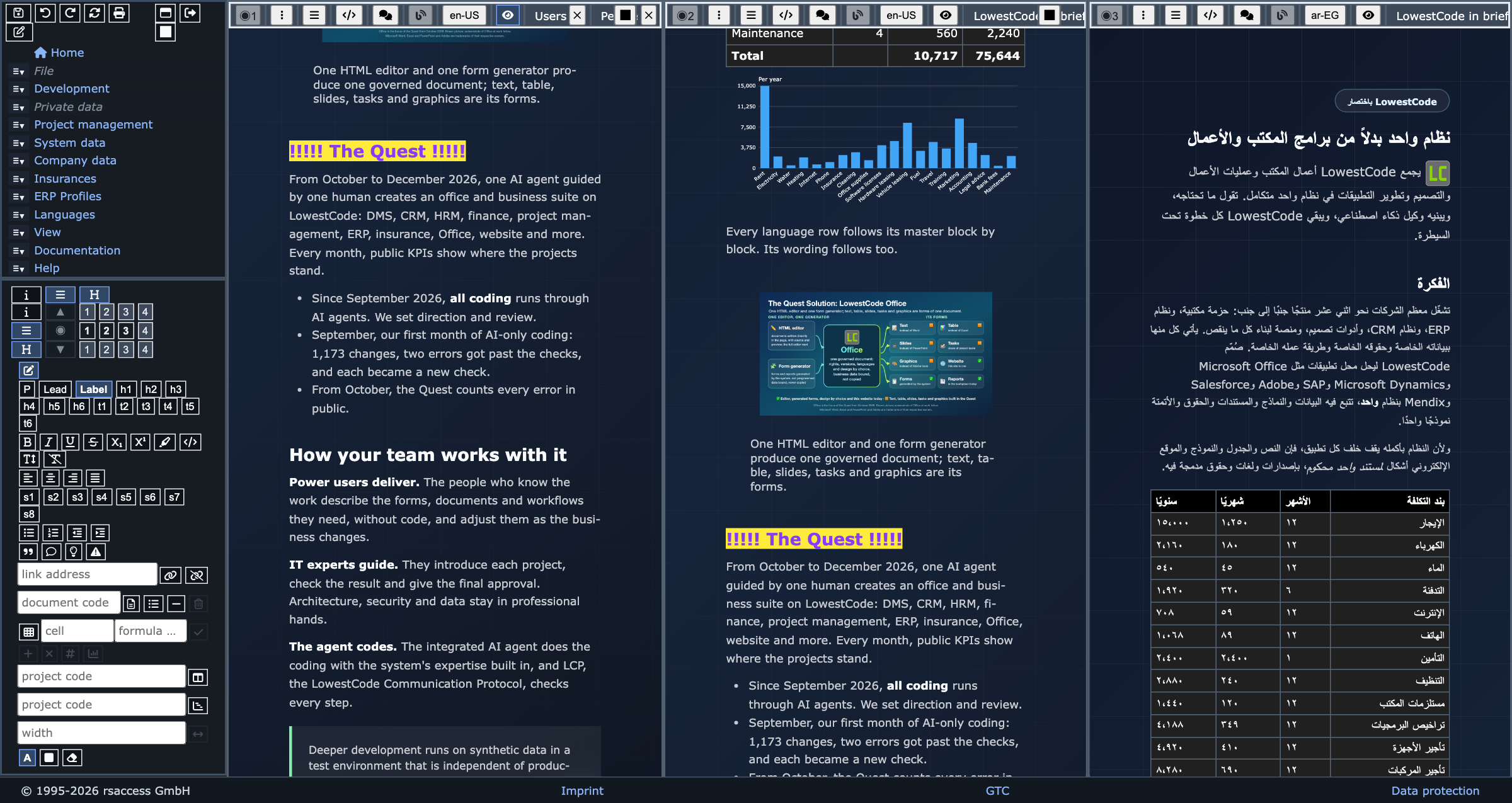The height and width of the screenshot is (803, 1512).
Task: Click the highlighter marker icon
Action: (x=164, y=442)
